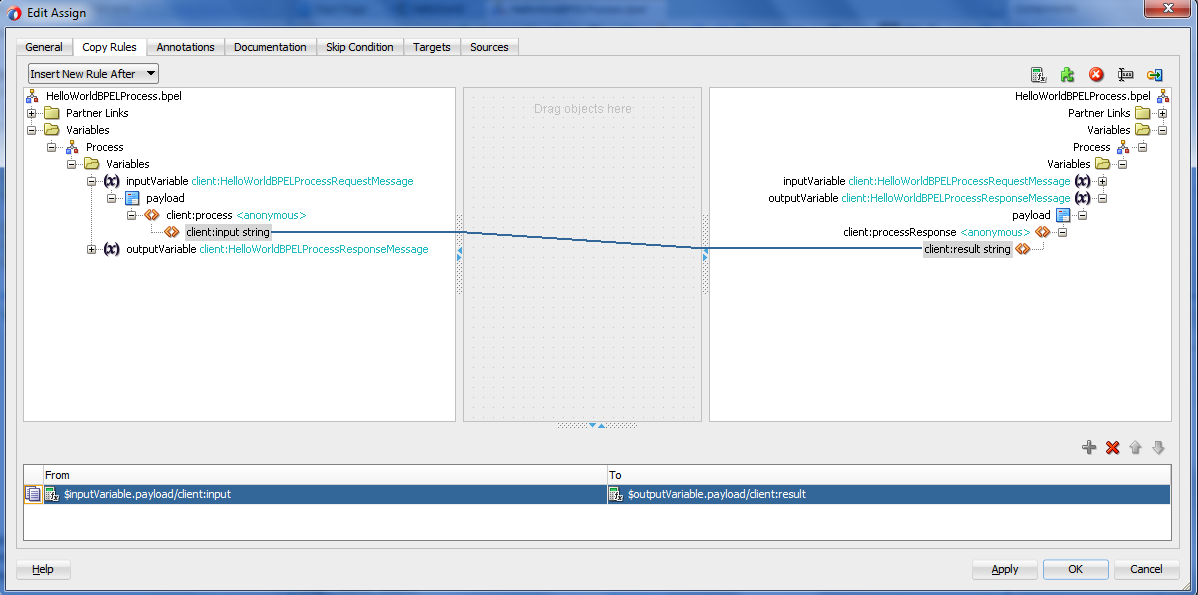Select the copy rule row in the table
Image resolution: width=1198 pixels, height=595 pixels.
(400, 493)
